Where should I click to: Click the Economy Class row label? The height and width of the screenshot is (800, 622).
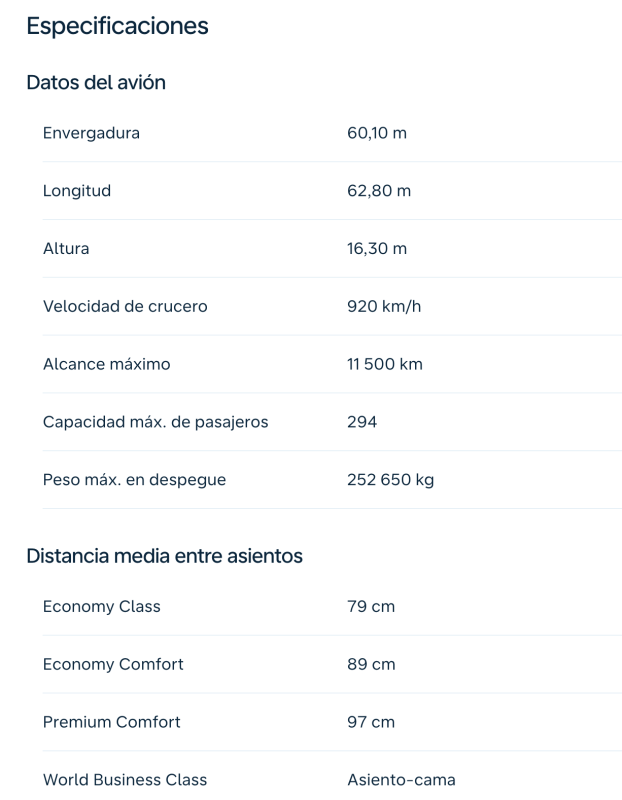(x=101, y=607)
